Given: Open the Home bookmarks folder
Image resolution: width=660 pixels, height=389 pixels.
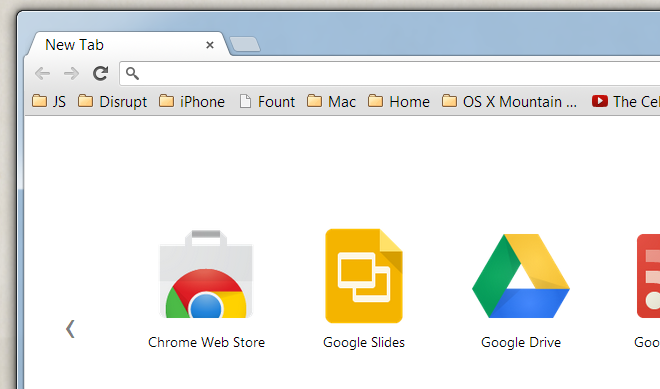Looking at the screenshot, I should point(399,101).
